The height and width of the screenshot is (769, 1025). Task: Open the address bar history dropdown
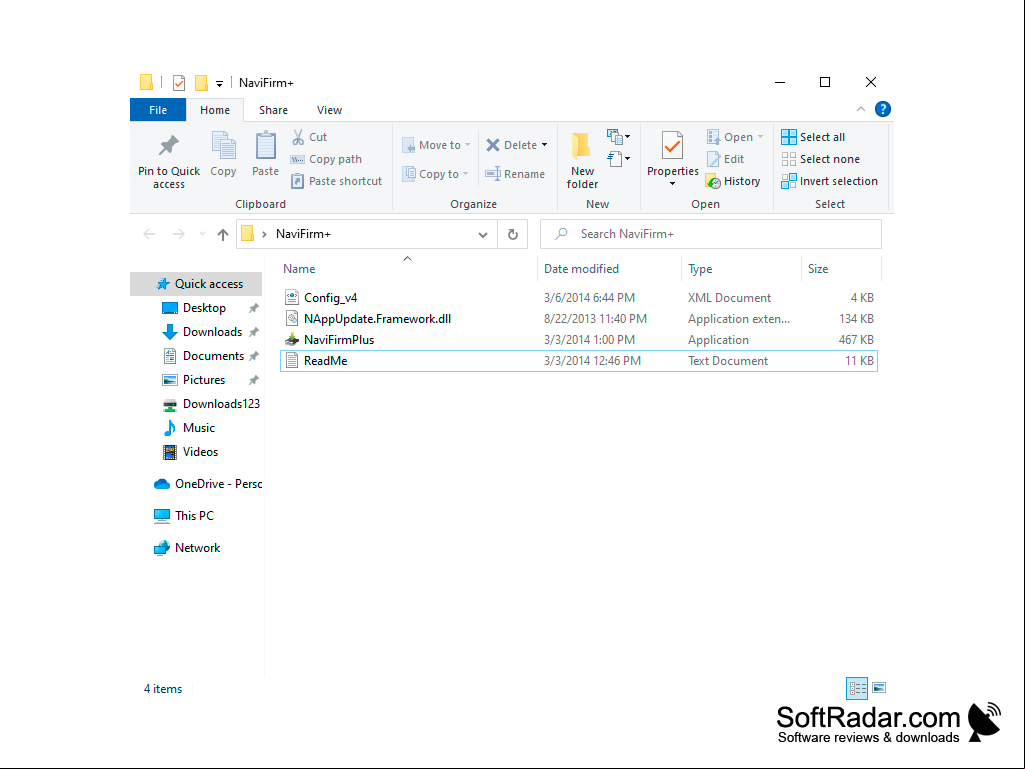[x=483, y=234]
